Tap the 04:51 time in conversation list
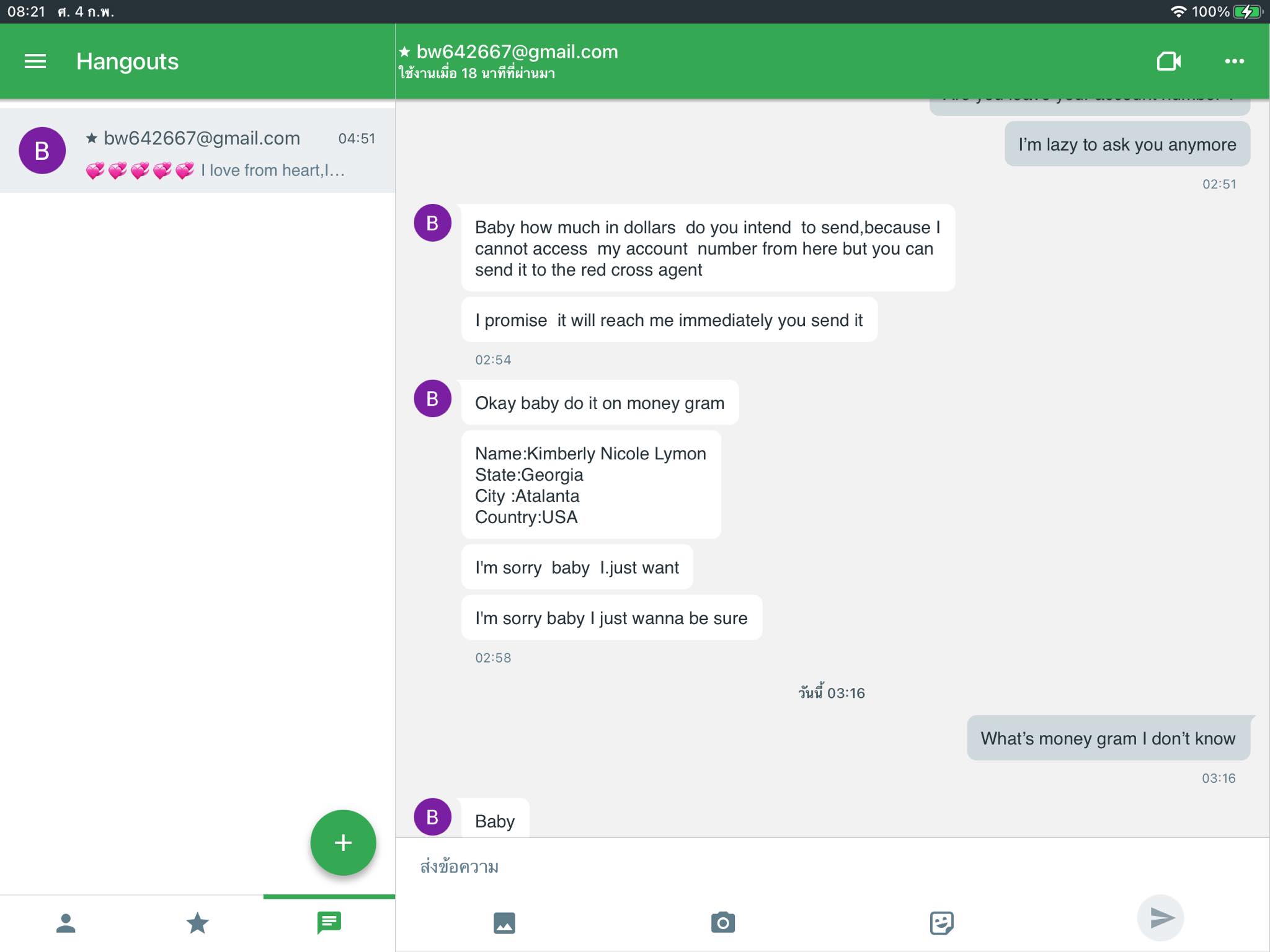Viewport: 1270px width, 952px height. tap(357, 139)
